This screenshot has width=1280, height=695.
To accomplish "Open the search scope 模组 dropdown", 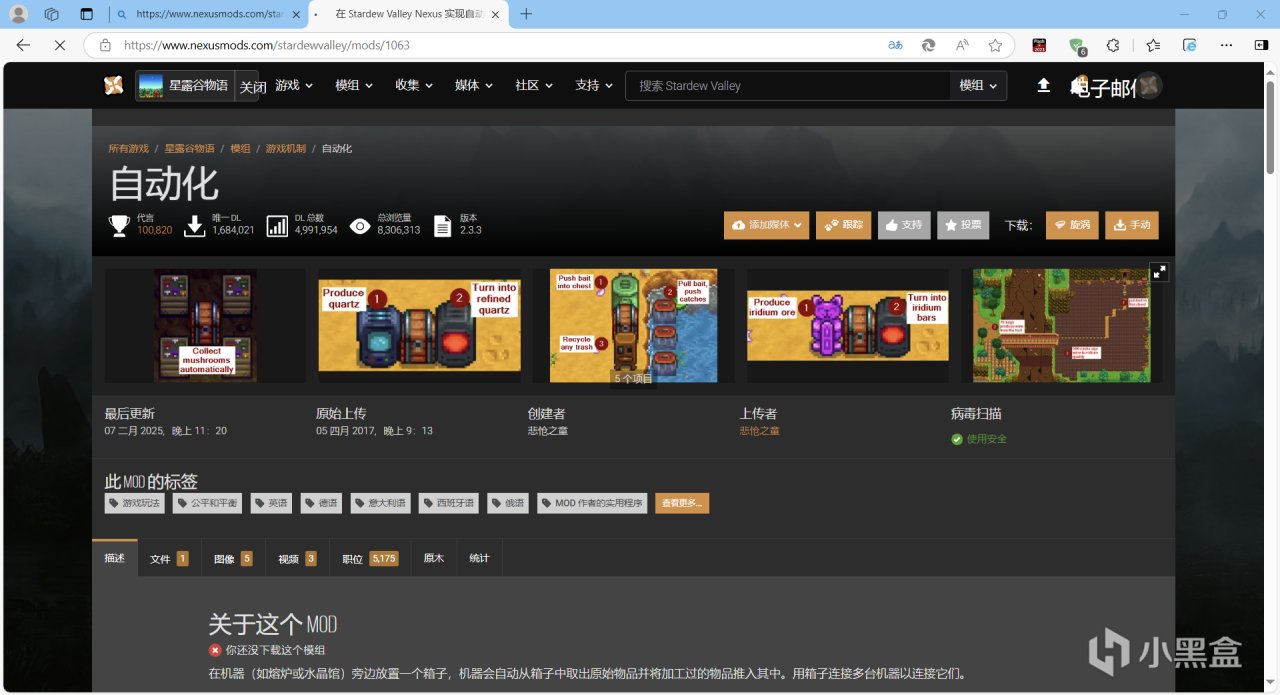I will click(x=978, y=86).
